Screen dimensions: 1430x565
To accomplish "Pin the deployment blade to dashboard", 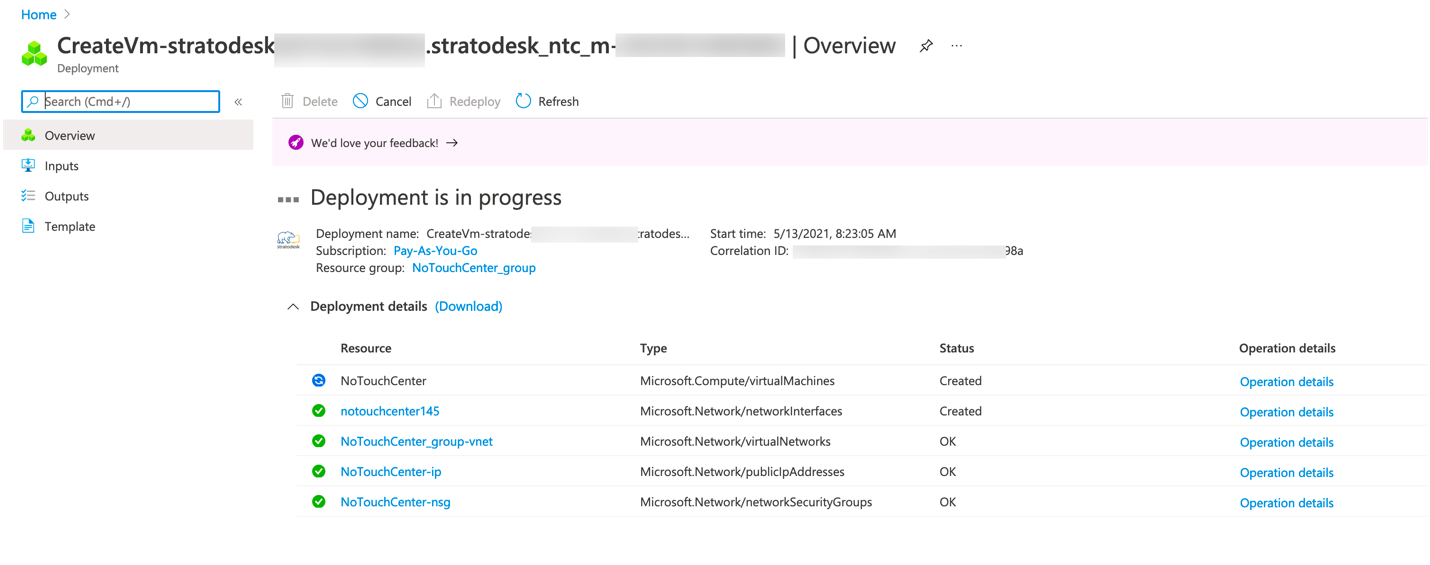I will tap(926, 46).
